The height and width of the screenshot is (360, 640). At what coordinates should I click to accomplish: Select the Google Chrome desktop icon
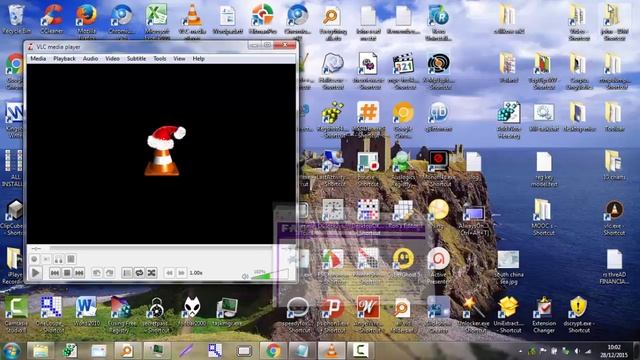(x=15, y=70)
